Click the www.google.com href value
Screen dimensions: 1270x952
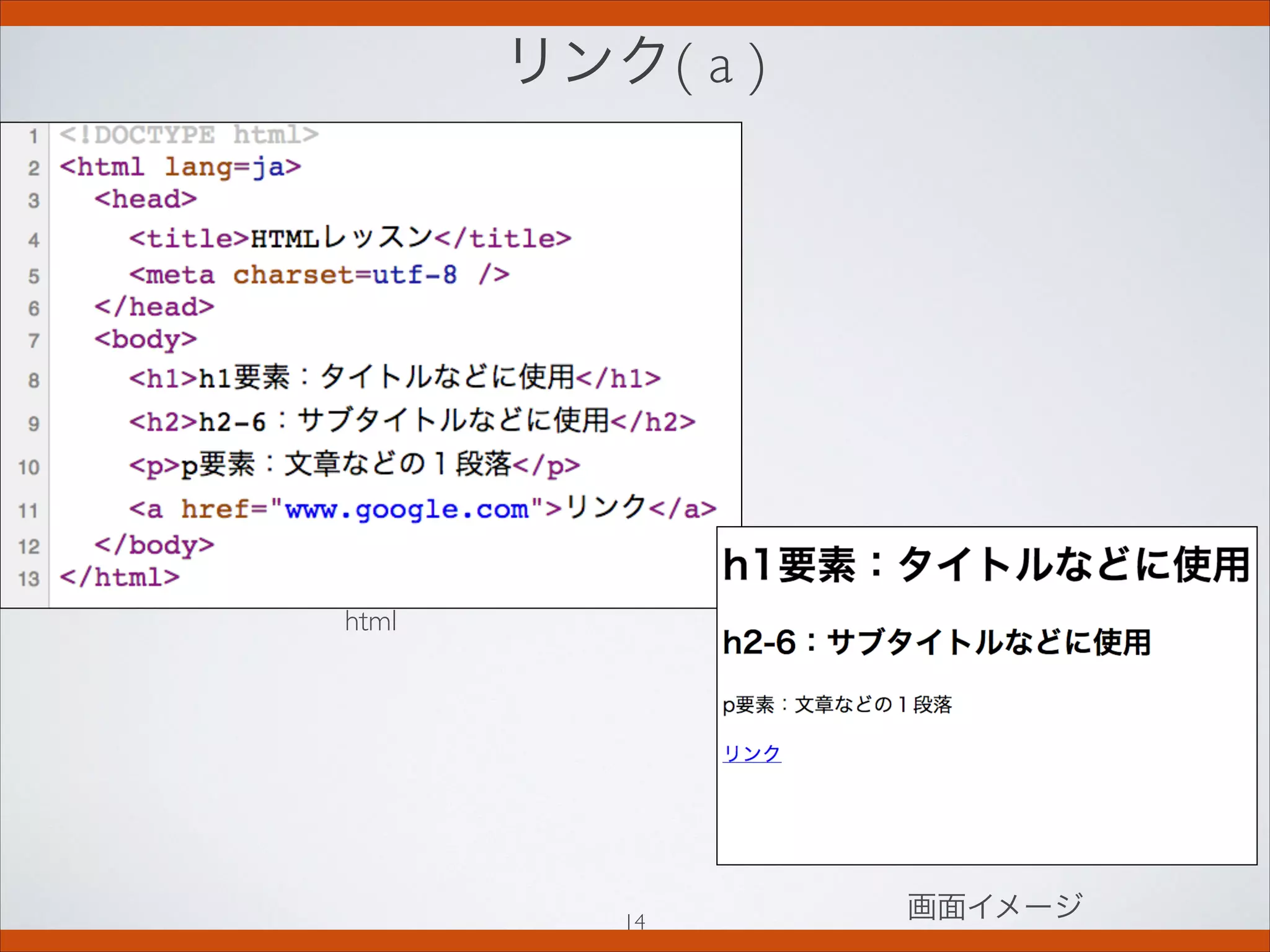click(x=407, y=509)
